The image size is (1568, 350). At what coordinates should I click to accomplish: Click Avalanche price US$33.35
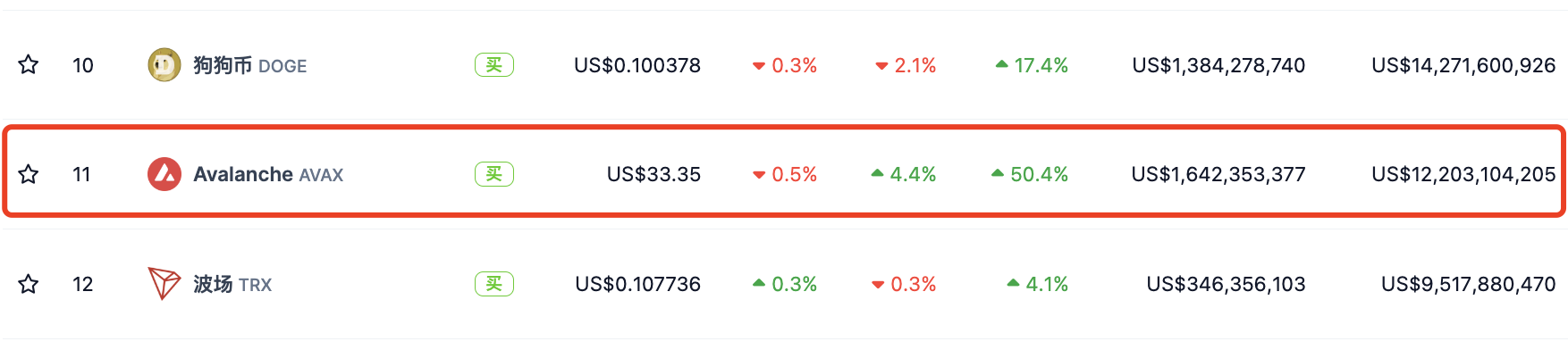tap(653, 174)
